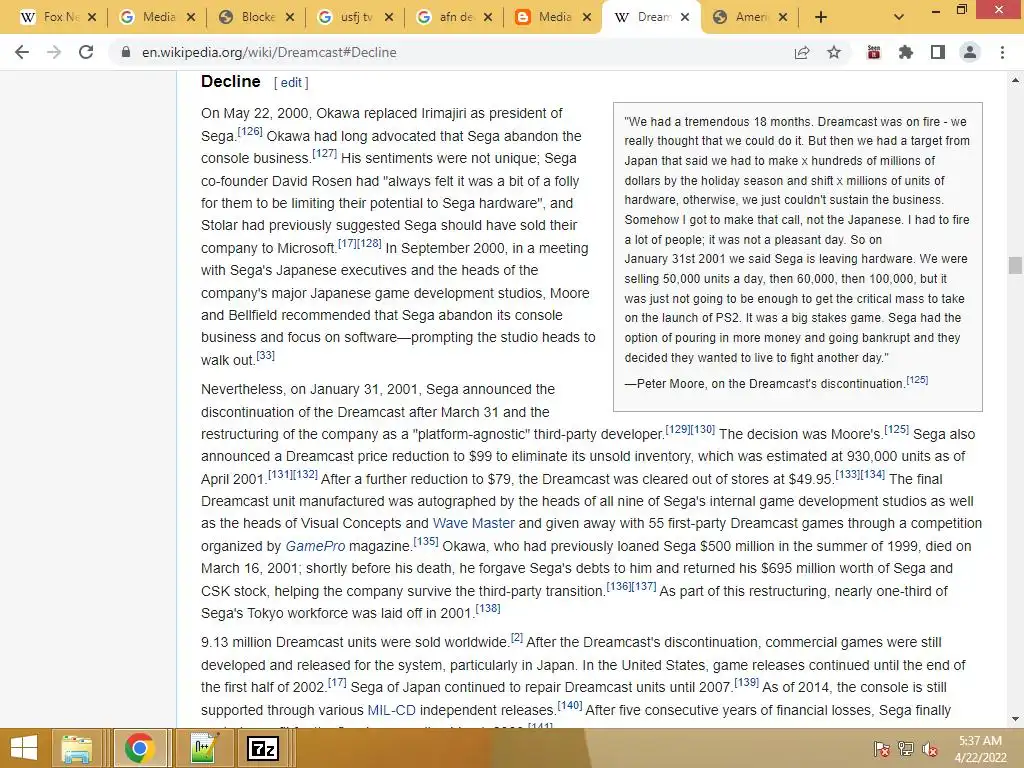The height and width of the screenshot is (768, 1024).
Task: Open 7-Zip from the taskbar
Action: coord(263,748)
